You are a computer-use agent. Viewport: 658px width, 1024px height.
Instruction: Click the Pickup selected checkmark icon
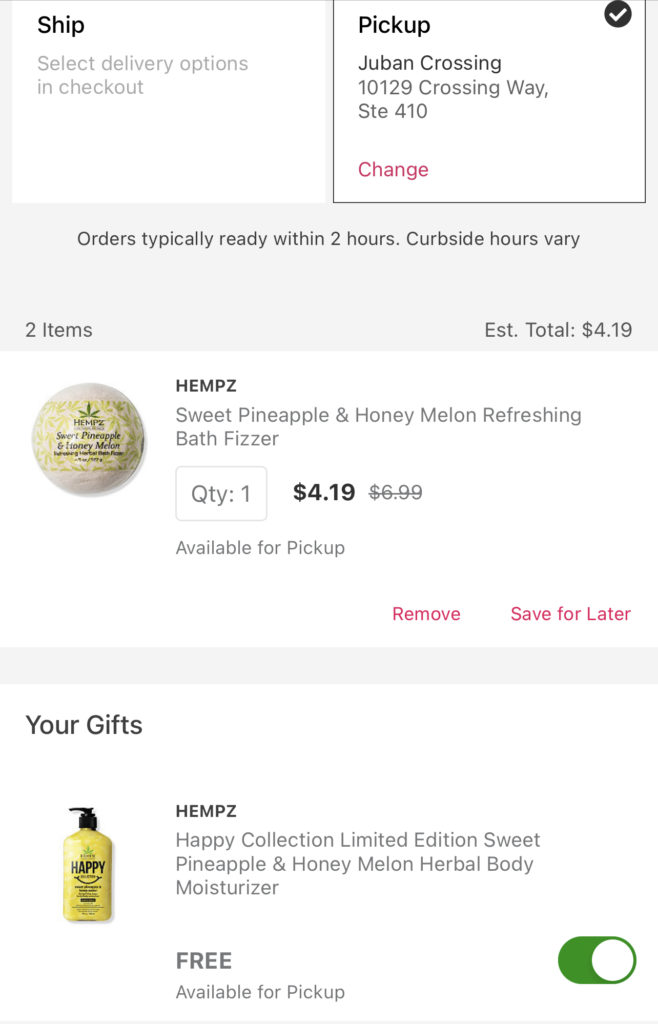point(618,14)
